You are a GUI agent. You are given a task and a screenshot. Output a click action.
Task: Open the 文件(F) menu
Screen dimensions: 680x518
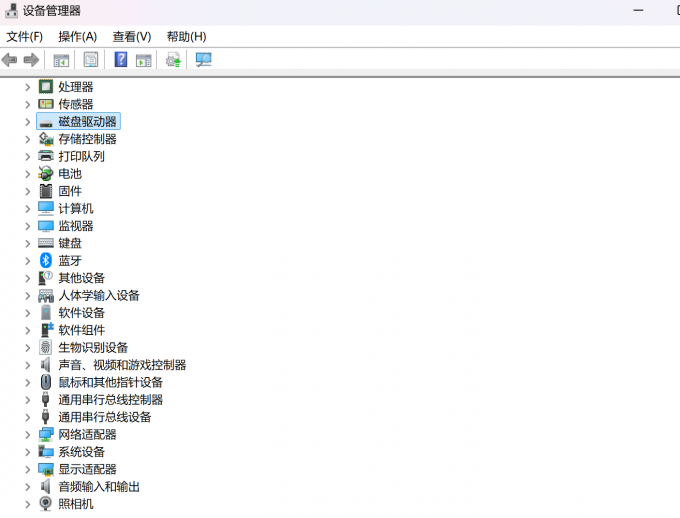[25, 37]
